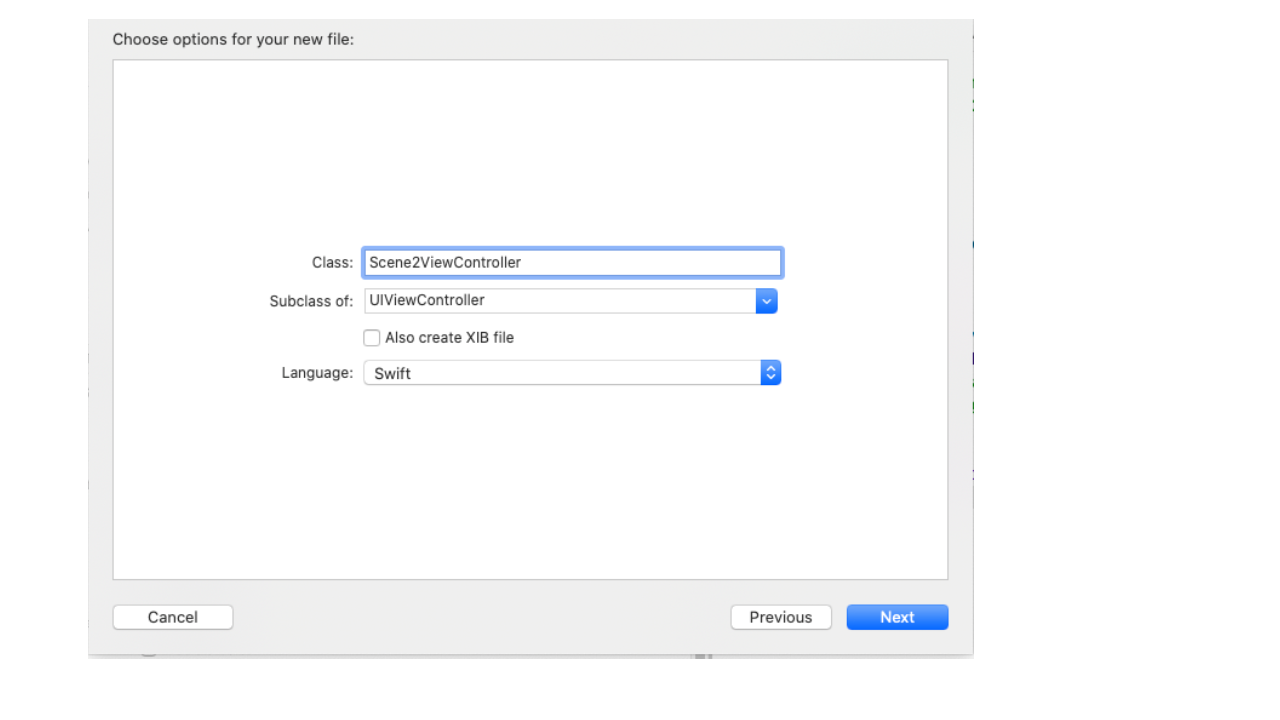Screen dimensions: 1280x720
Task: Click the 'Language:' label
Action: (317, 373)
